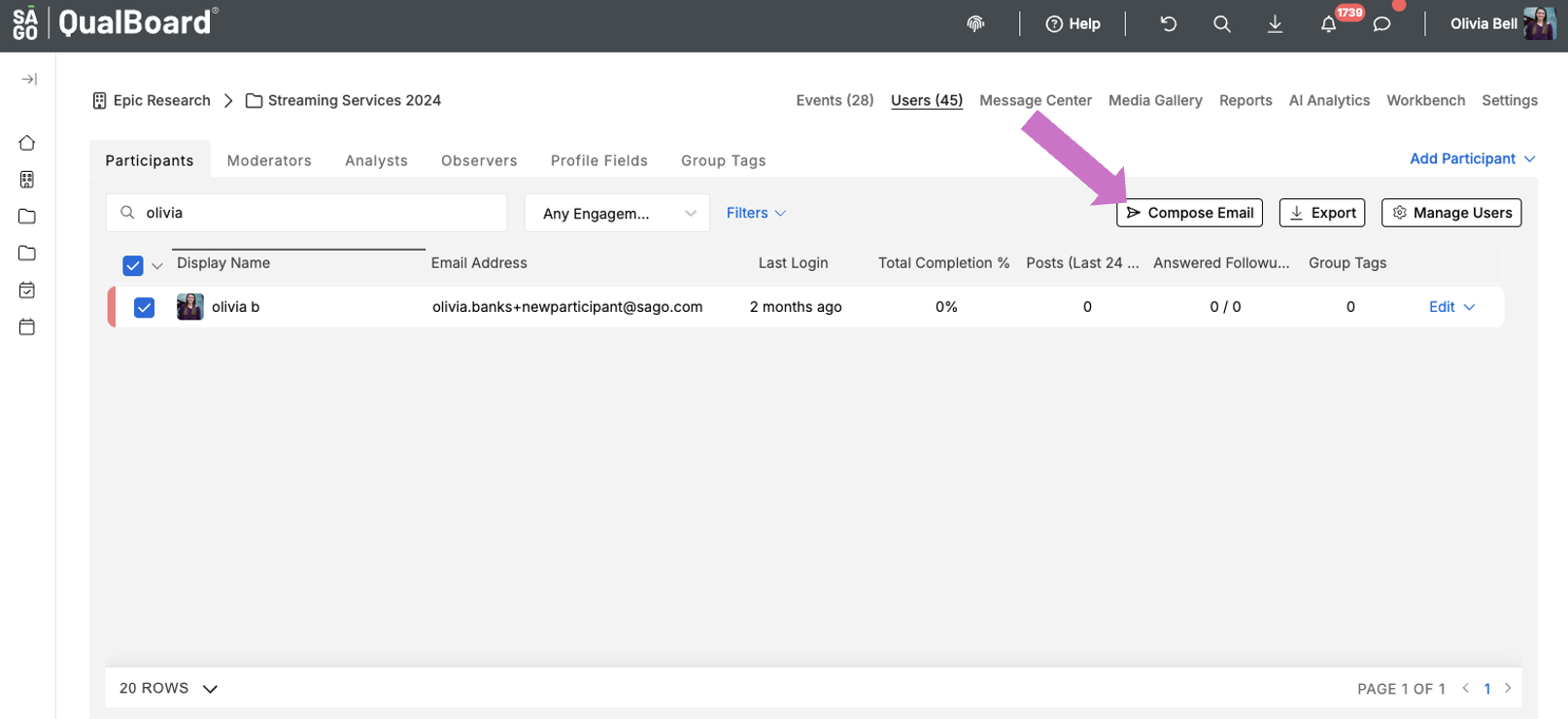Image resolution: width=1568 pixels, height=719 pixels.
Task: Expand the collapsed left sidebar
Action: pos(28,79)
